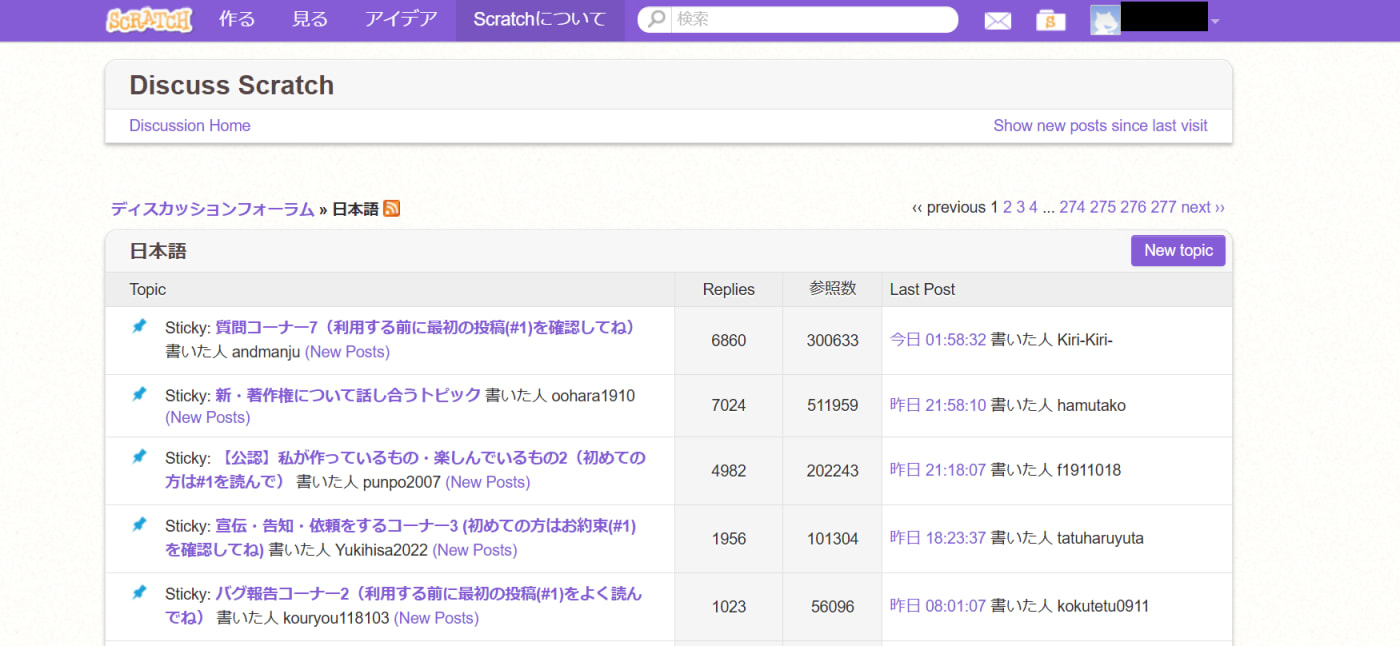
Task: Go to page 2 of topics
Action: point(1008,207)
